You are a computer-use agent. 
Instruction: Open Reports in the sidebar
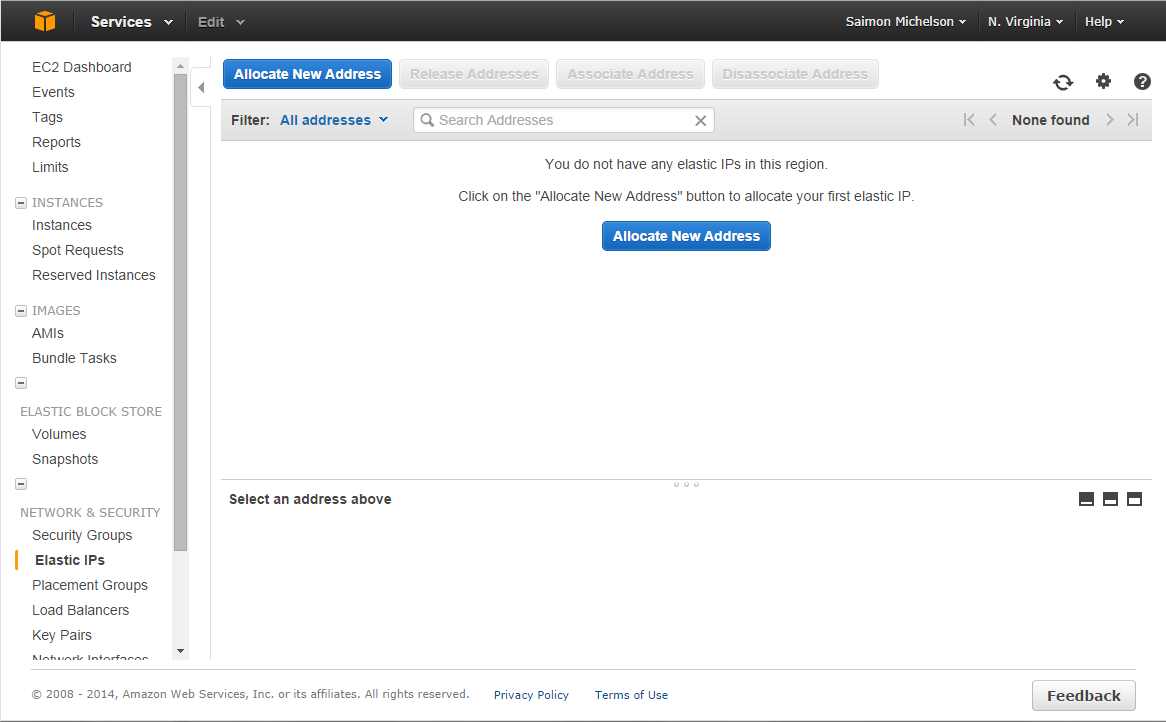click(57, 142)
